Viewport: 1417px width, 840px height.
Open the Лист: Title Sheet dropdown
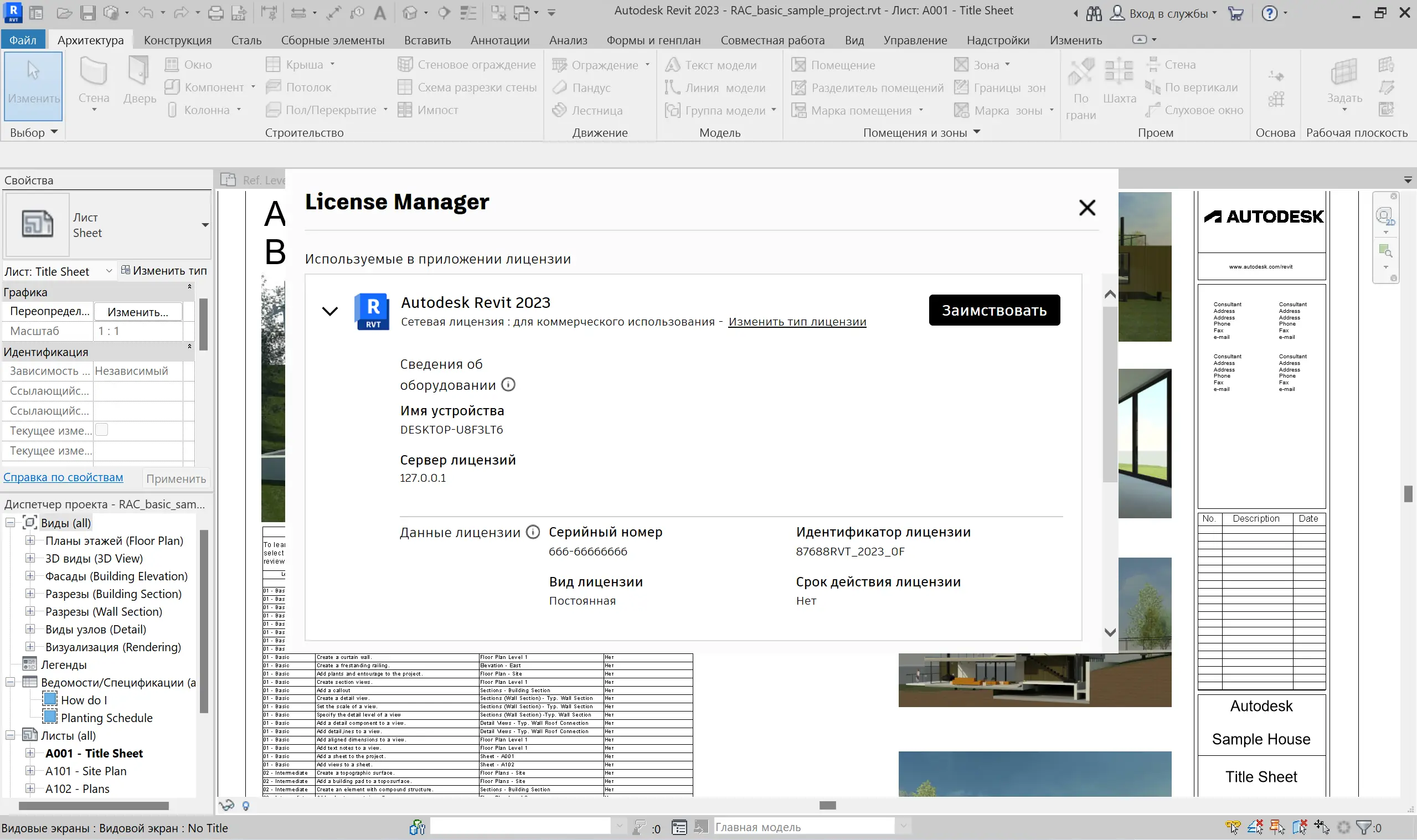[109, 271]
